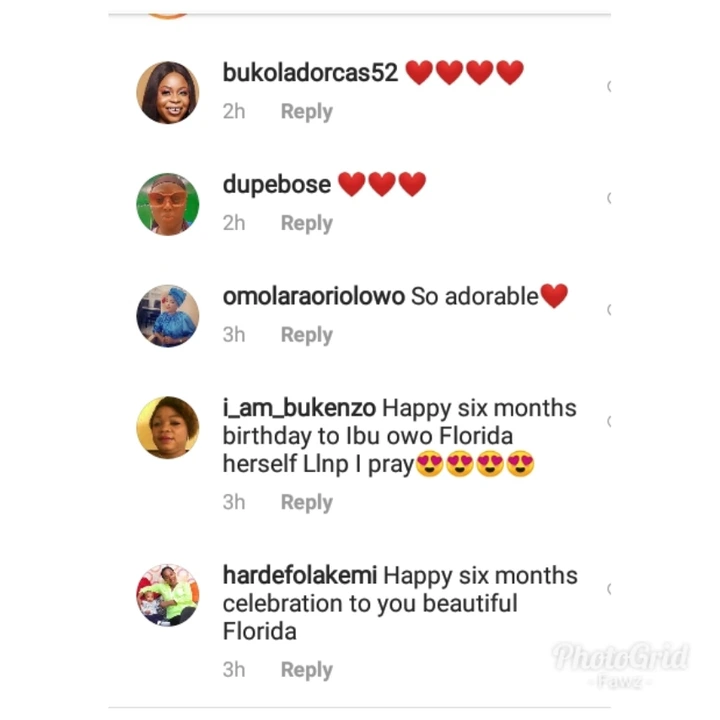Open bukoladorcas52's profile picture
Screen dimensions: 720x720
click(x=168, y=92)
